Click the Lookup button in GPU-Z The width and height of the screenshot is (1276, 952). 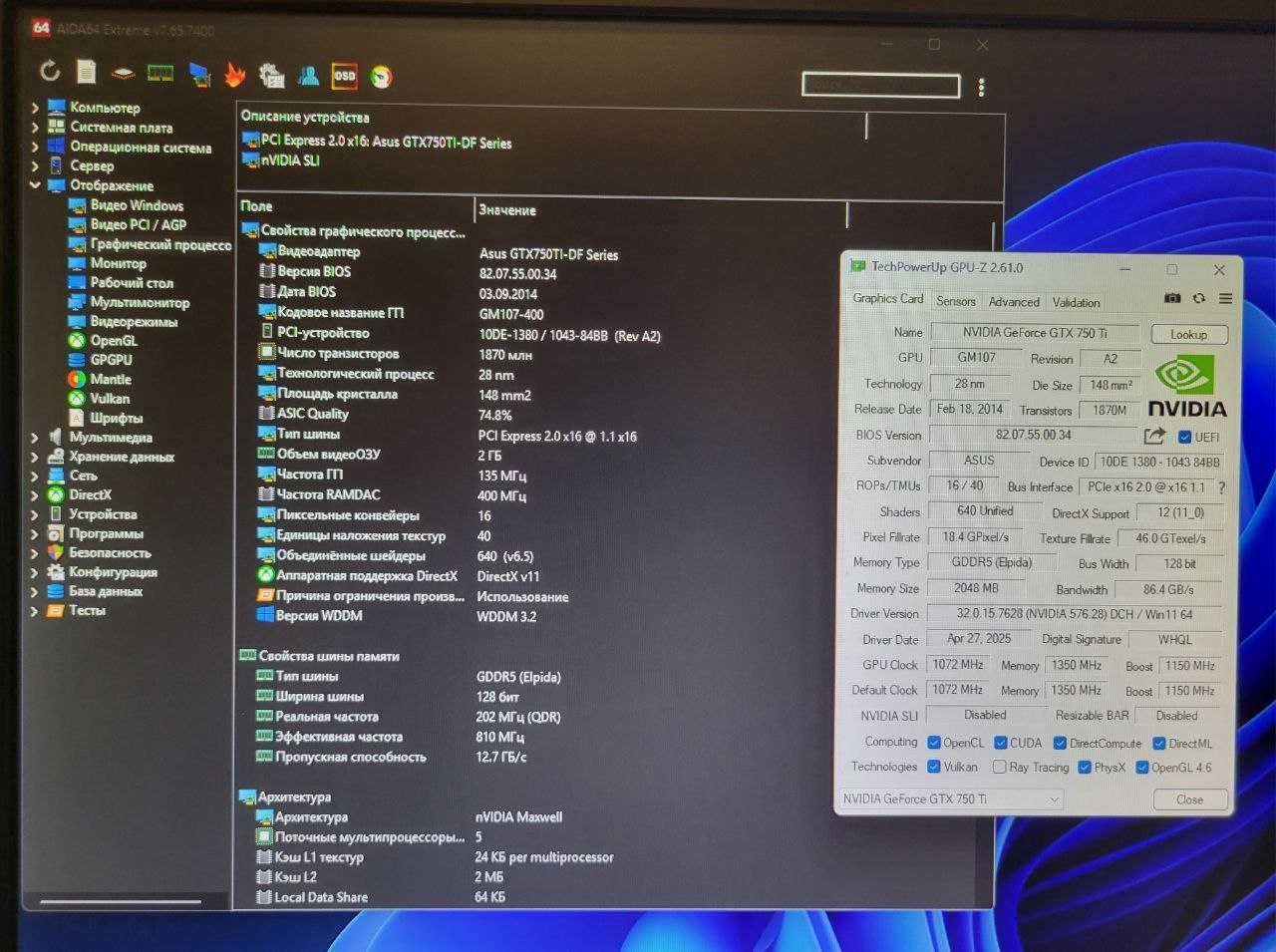pos(1188,335)
